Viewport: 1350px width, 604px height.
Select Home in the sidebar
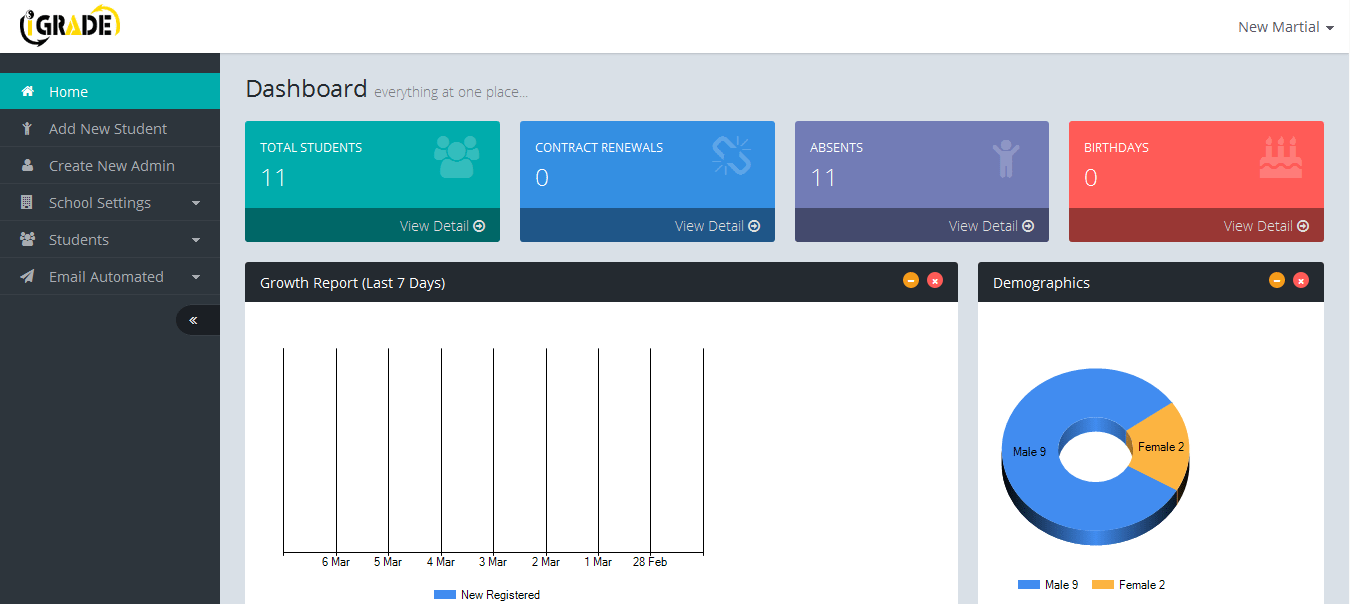coord(110,91)
